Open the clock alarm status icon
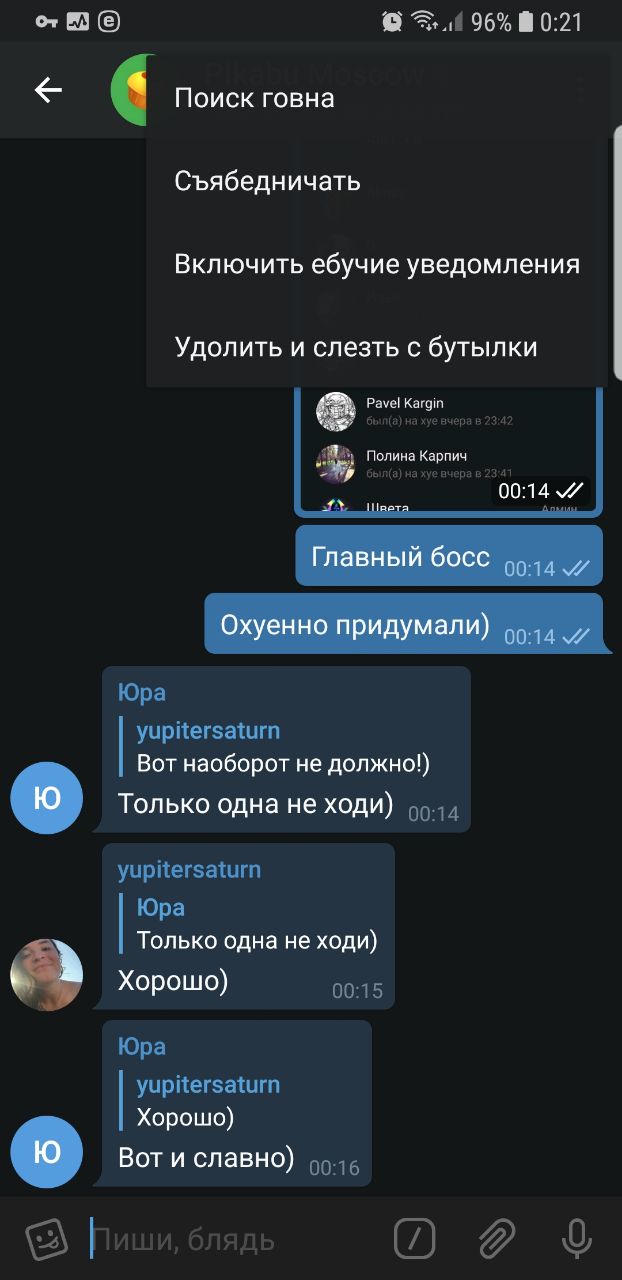The height and width of the screenshot is (1280, 622). [392, 21]
